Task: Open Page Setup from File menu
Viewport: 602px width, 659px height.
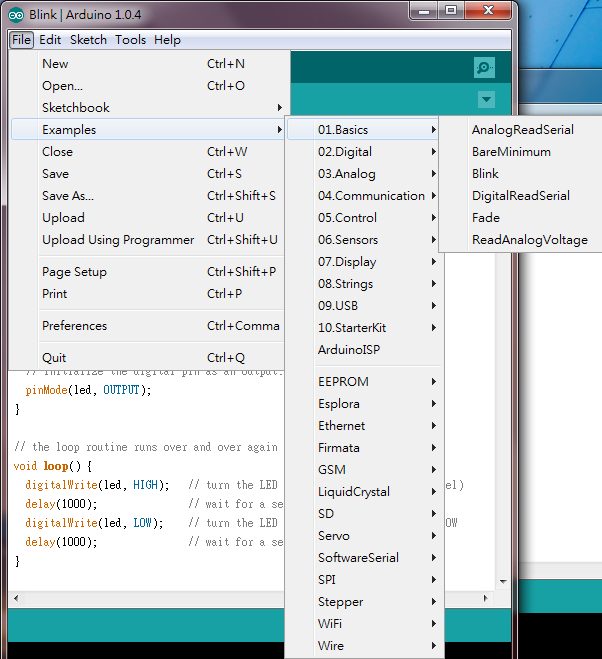Action: click(148, 272)
